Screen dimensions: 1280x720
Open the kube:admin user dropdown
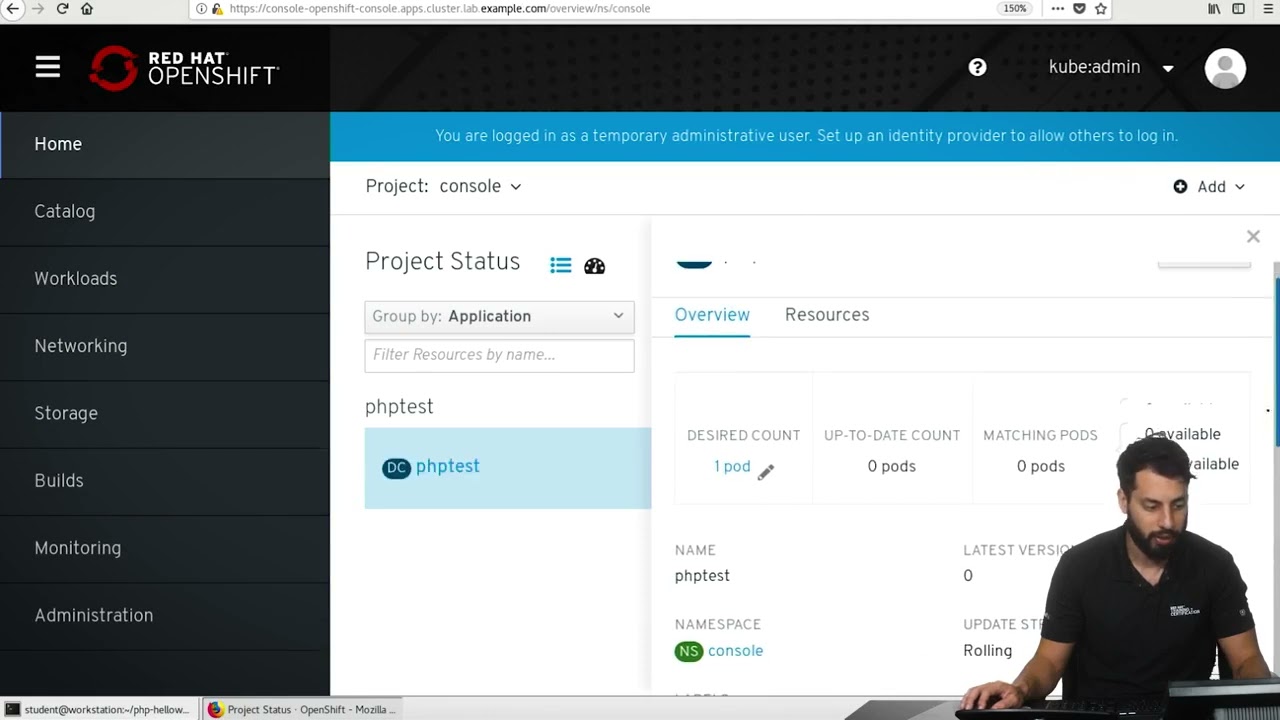pos(1111,67)
